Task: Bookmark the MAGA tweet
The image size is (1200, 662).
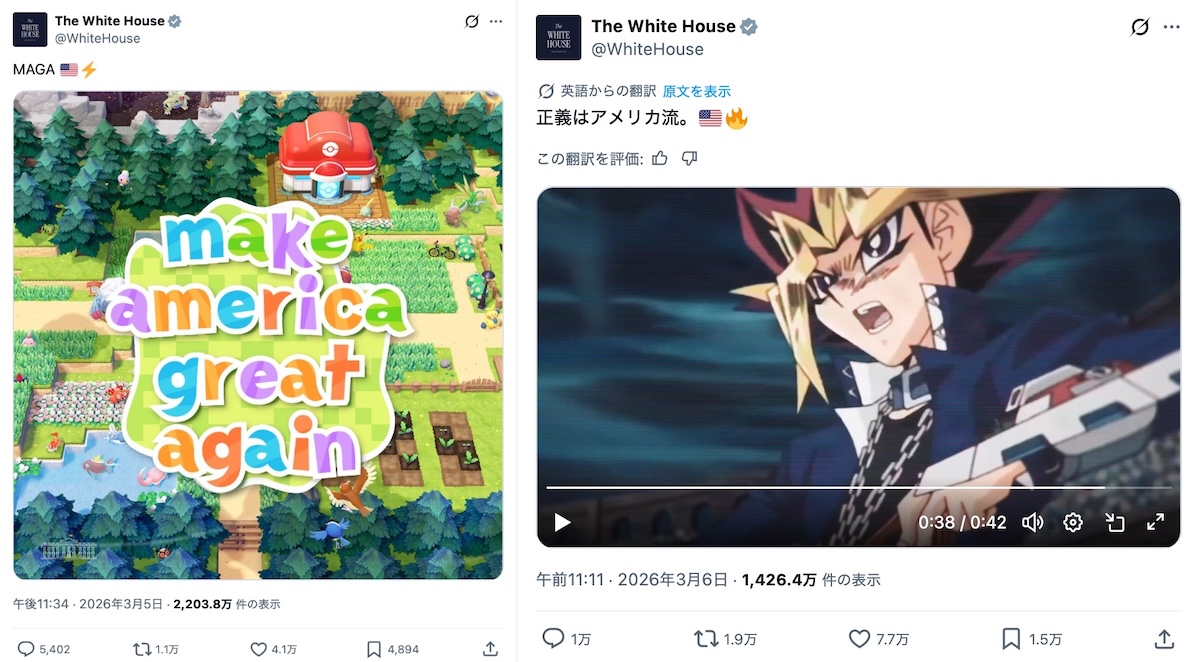Action: 374,649
